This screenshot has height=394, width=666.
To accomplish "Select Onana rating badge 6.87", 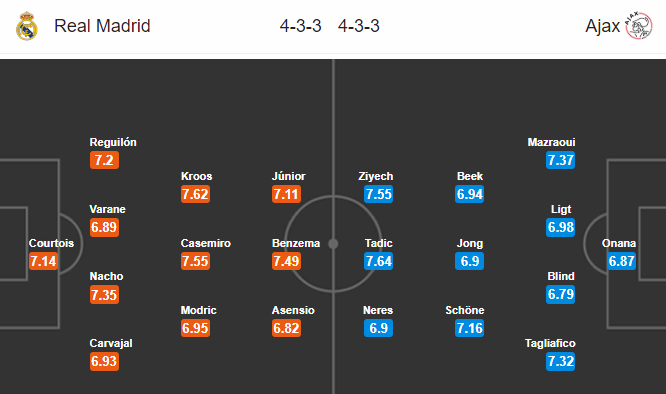I will [x=621, y=261].
